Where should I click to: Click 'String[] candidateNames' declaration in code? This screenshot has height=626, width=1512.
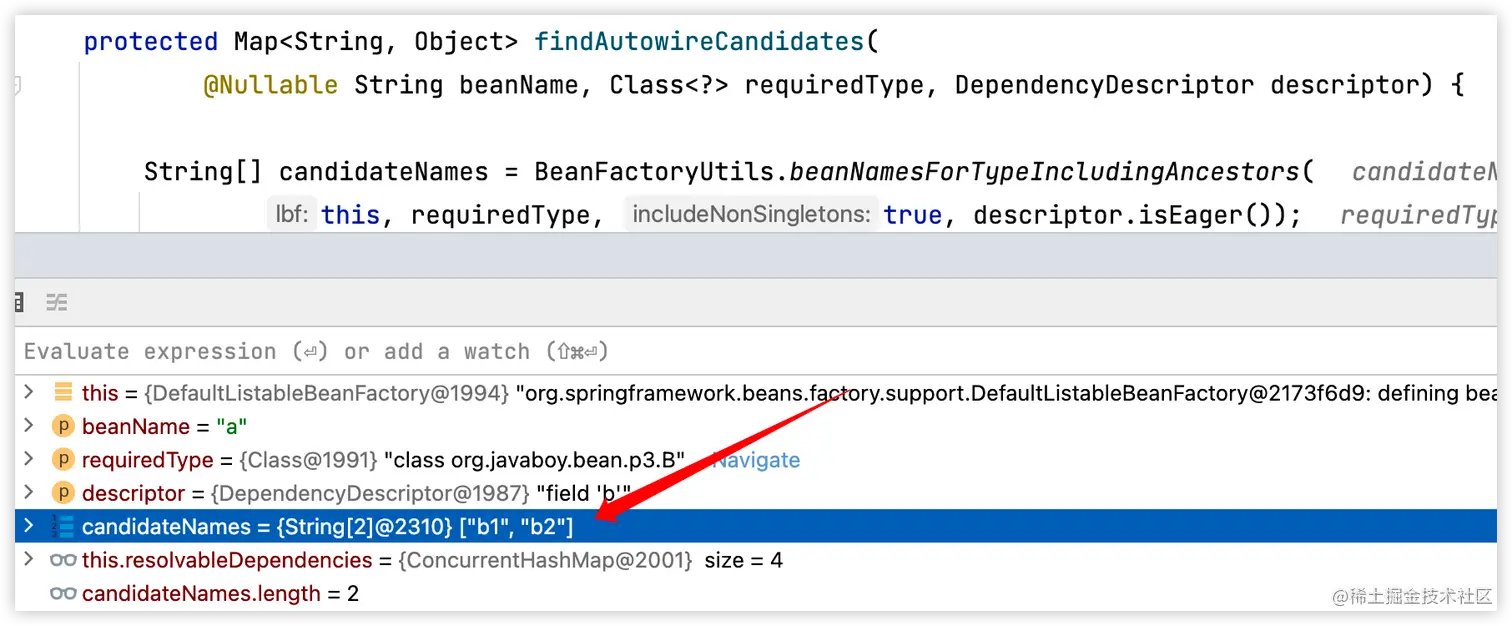coord(316,172)
